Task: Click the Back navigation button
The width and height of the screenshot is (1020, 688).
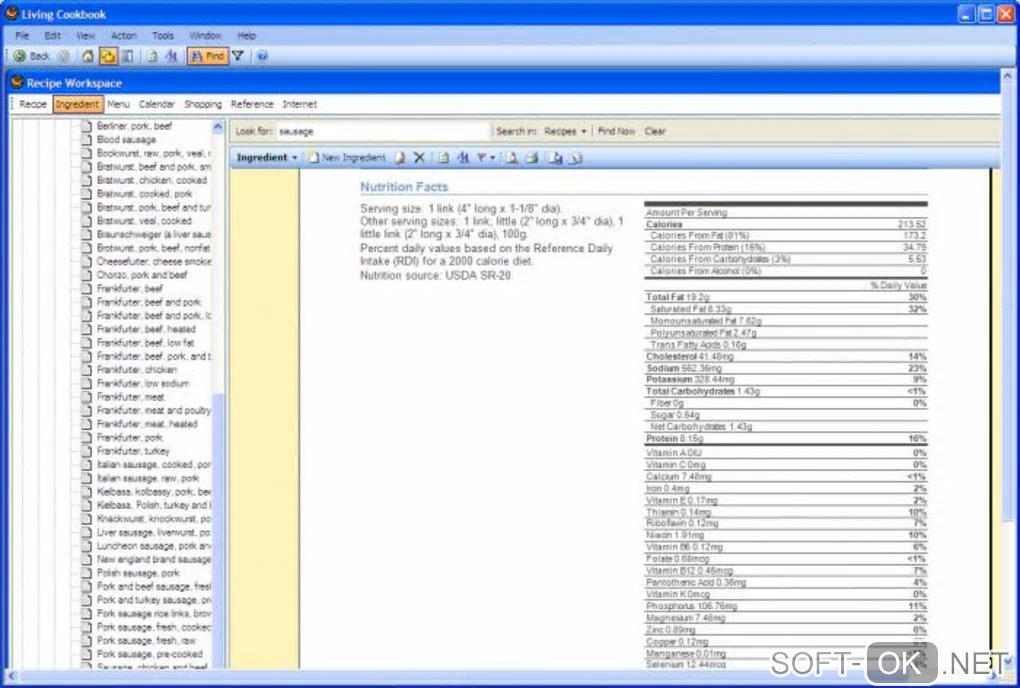Action: (x=31, y=56)
